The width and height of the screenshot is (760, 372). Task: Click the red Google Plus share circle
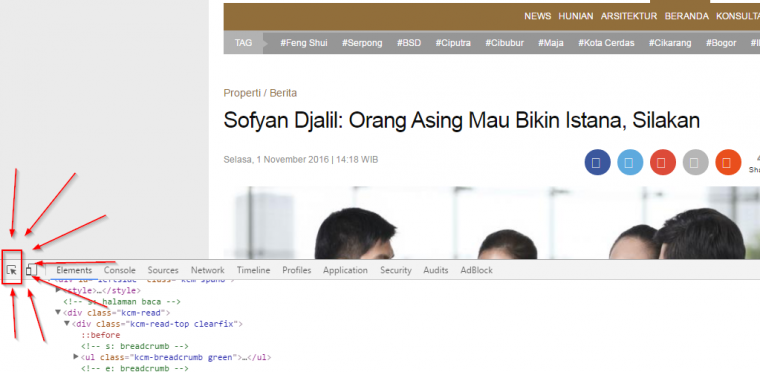pos(663,162)
